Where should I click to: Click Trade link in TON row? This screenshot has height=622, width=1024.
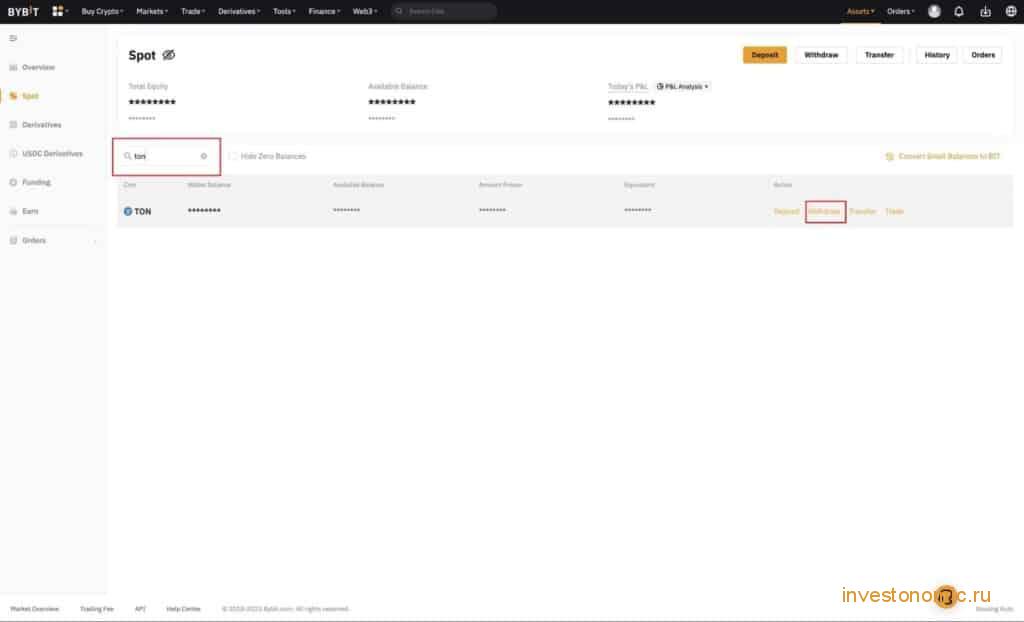[894, 212]
